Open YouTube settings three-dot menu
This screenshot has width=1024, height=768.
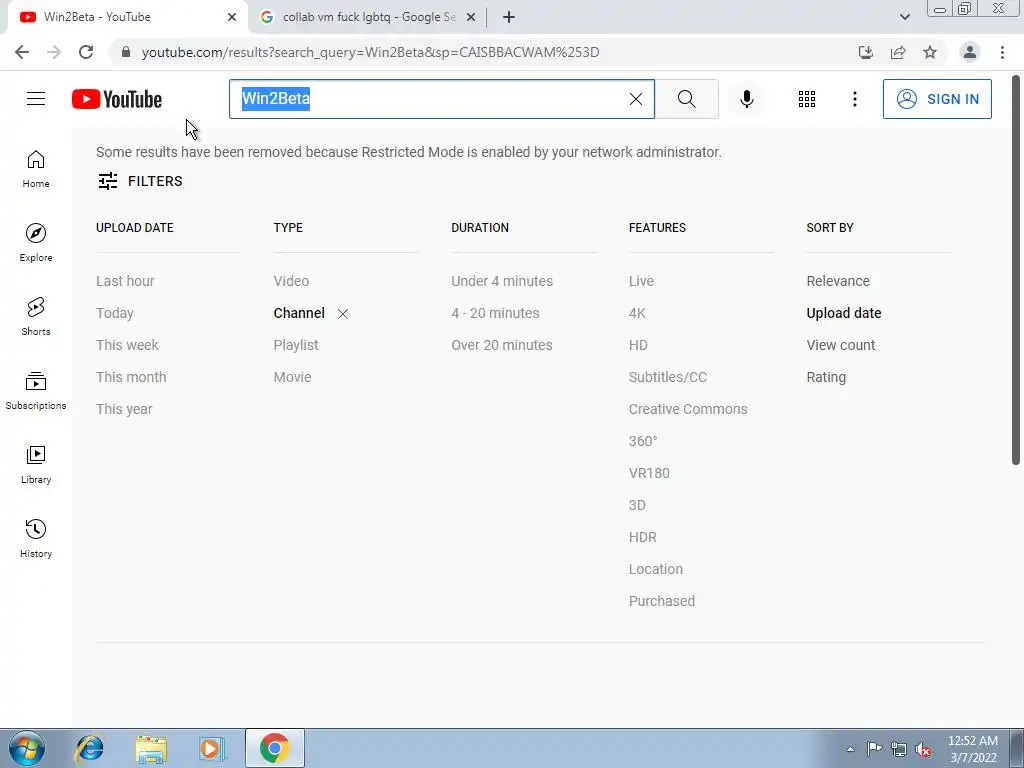point(854,99)
